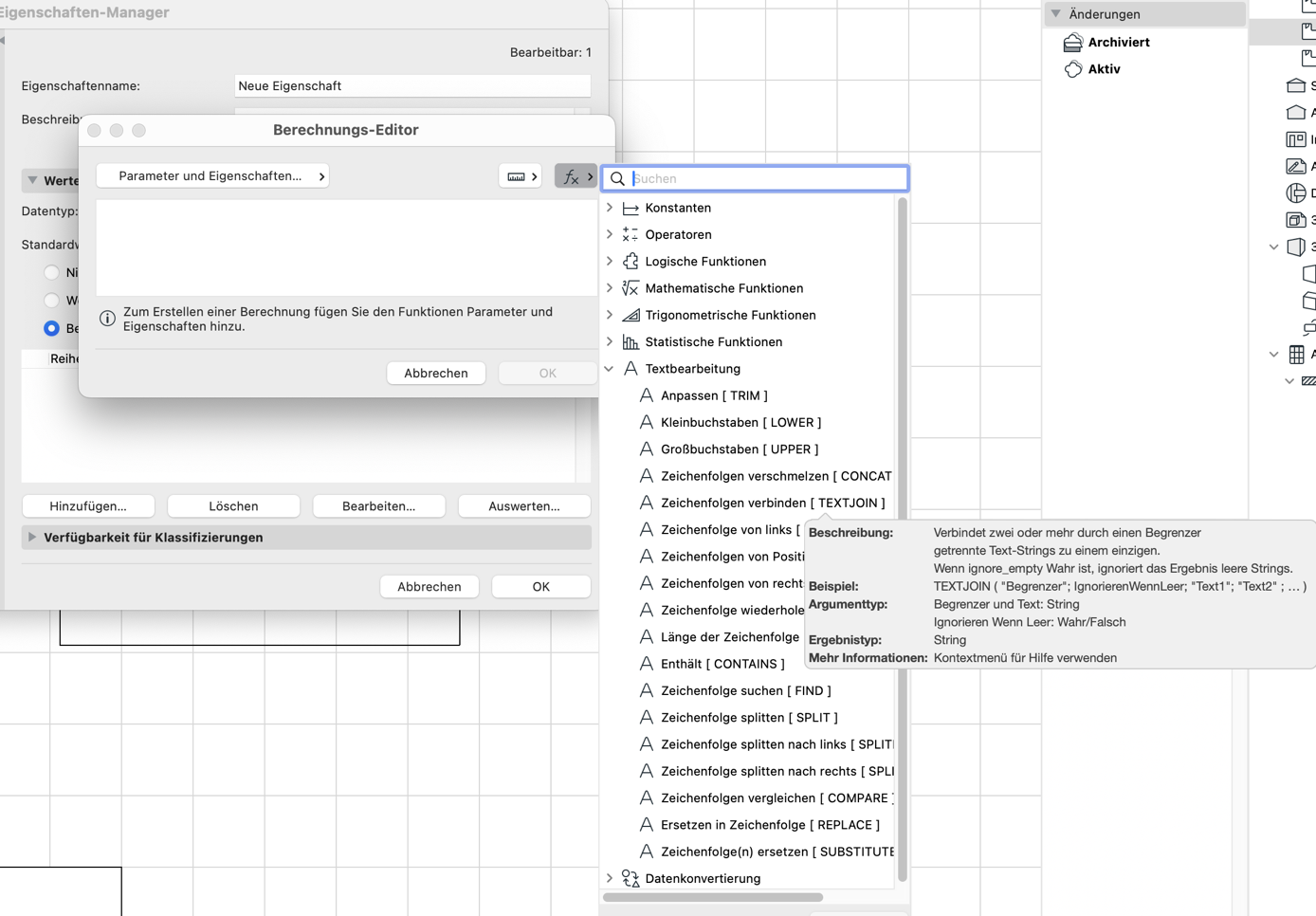Open the units ruler button
Image resolution: width=1316 pixels, height=916 pixels.
521,176
